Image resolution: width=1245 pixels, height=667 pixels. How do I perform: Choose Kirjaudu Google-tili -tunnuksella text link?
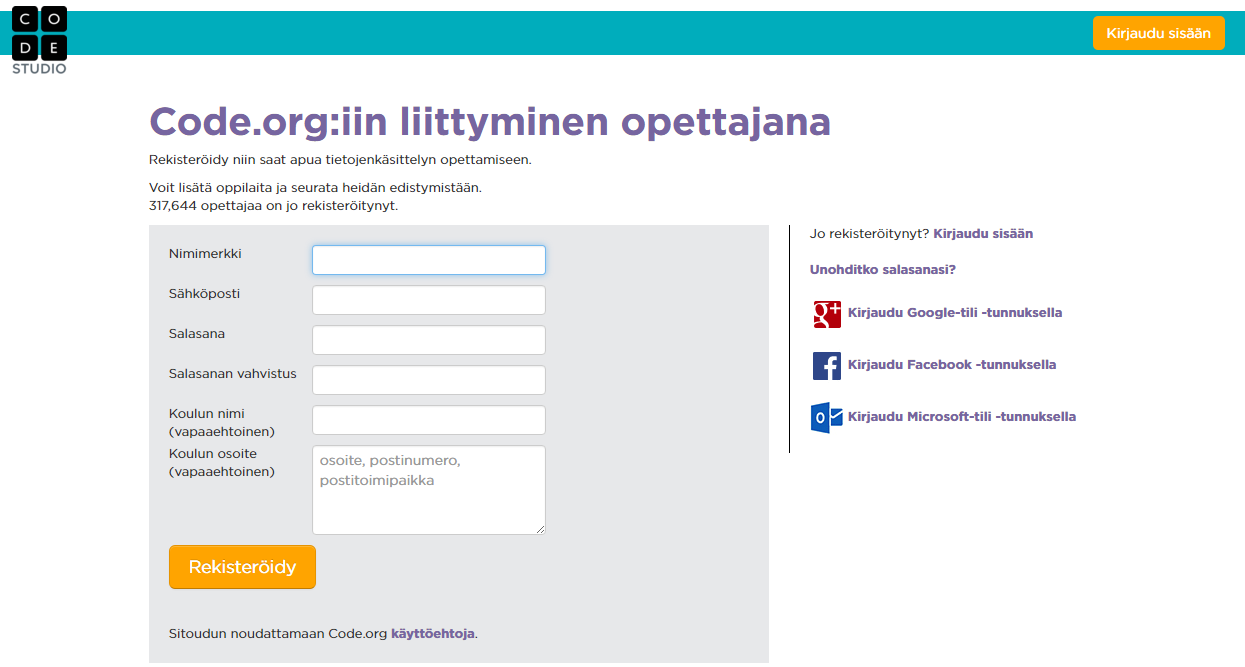954,313
